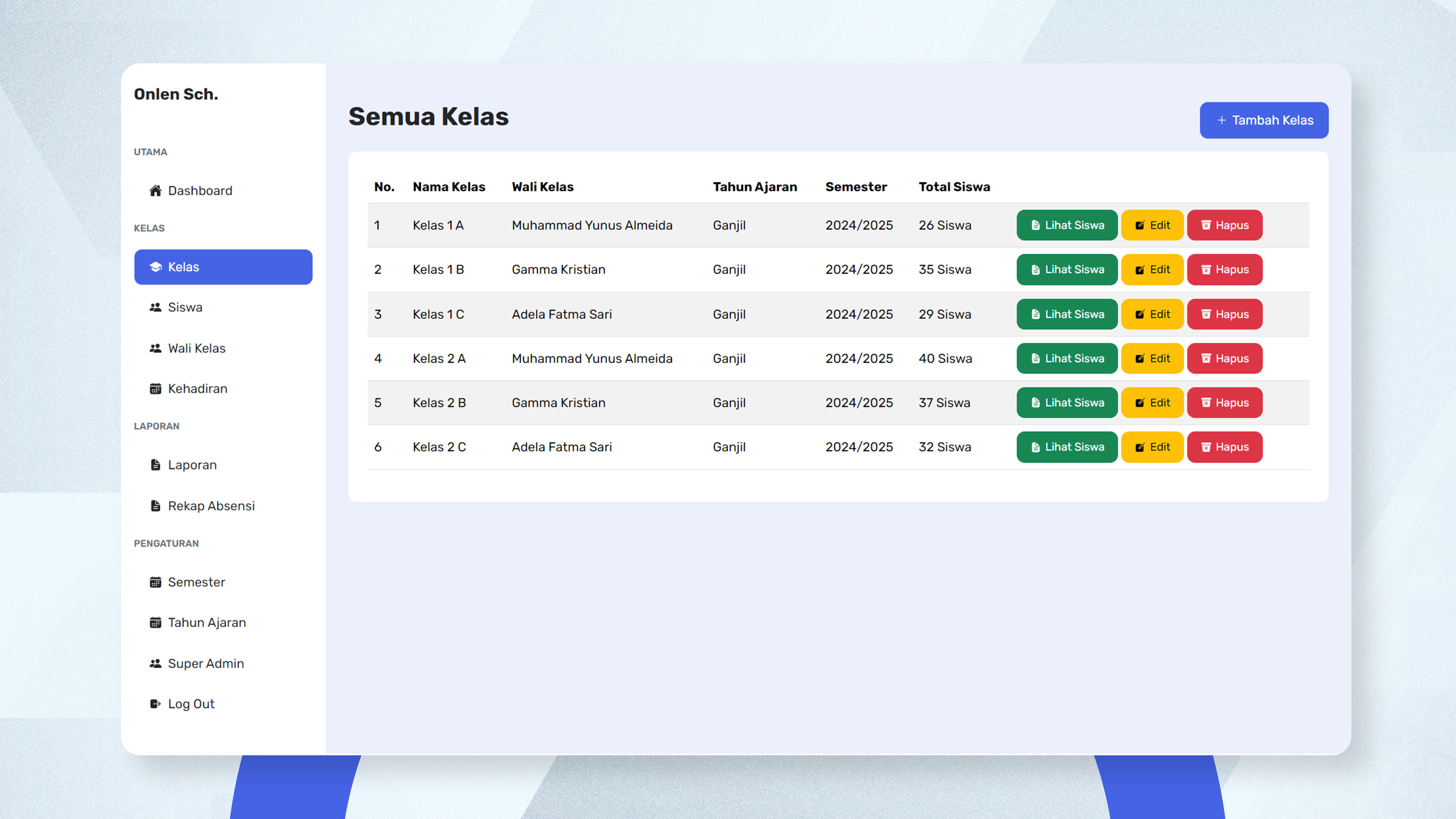Viewport: 1456px width, 819px height.
Task: Edit the Kelas 1 A row
Action: tap(1152, 226)
